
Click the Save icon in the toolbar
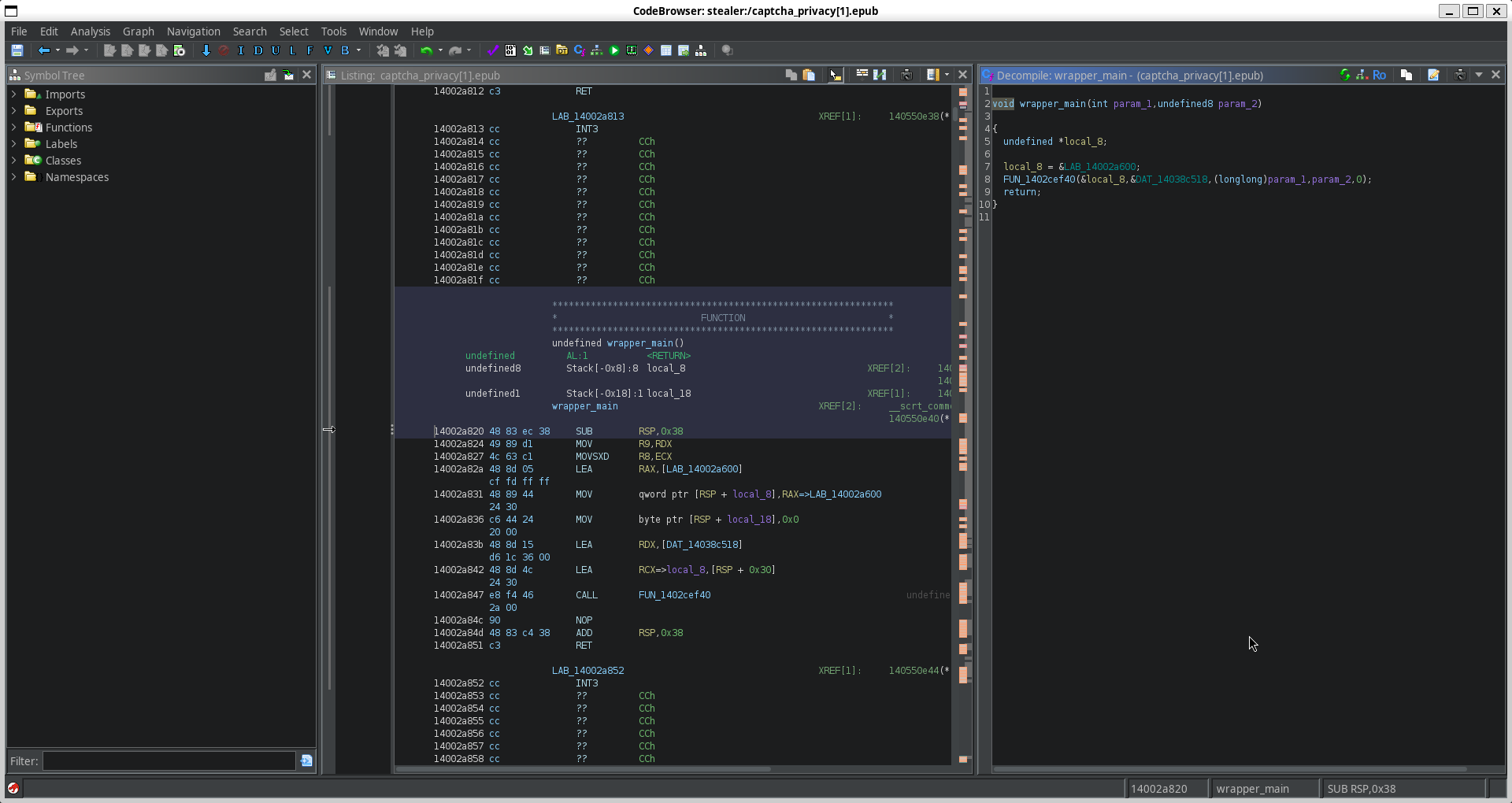tap(17, 50)
